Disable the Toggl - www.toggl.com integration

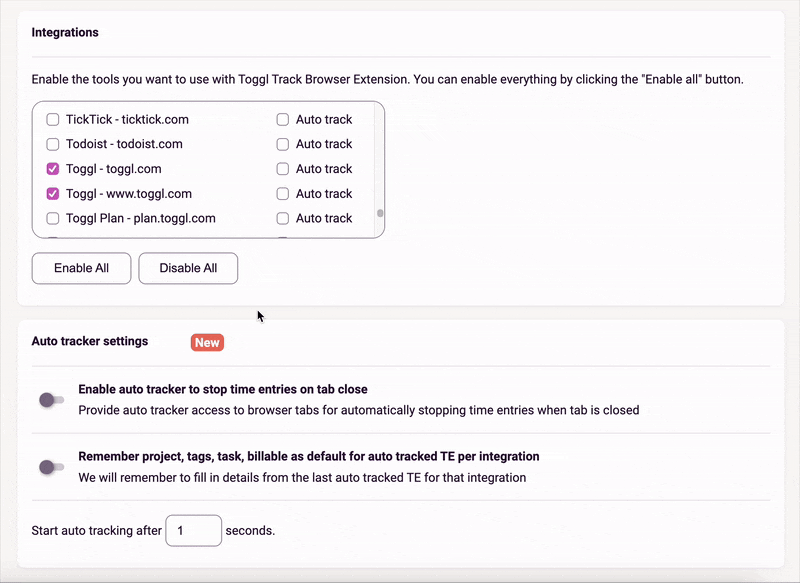(52, 193)
